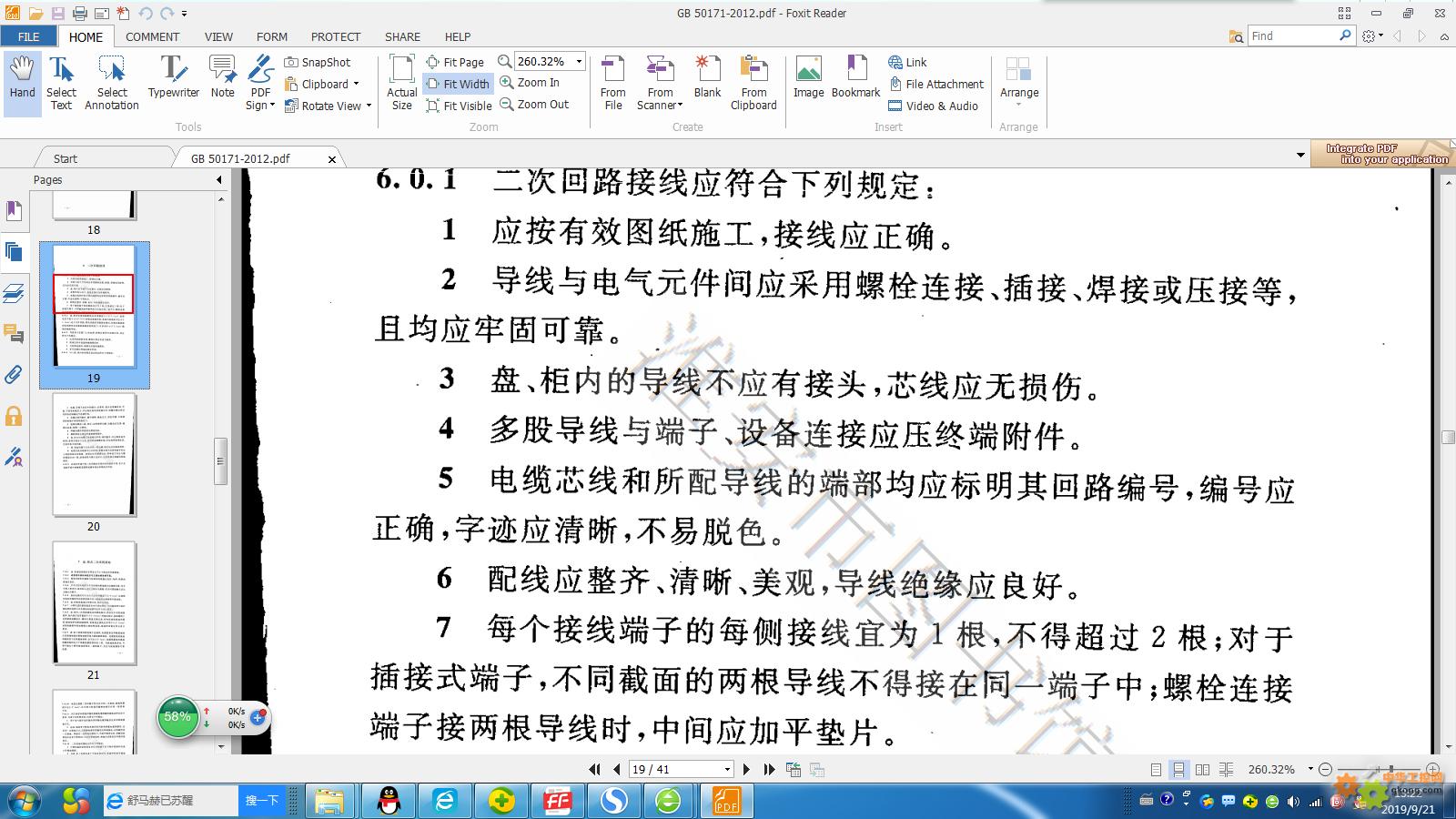Switch to the PROTECT tab
The image size is (1456, 819).
pyautogui.click(x=336, y=36)
